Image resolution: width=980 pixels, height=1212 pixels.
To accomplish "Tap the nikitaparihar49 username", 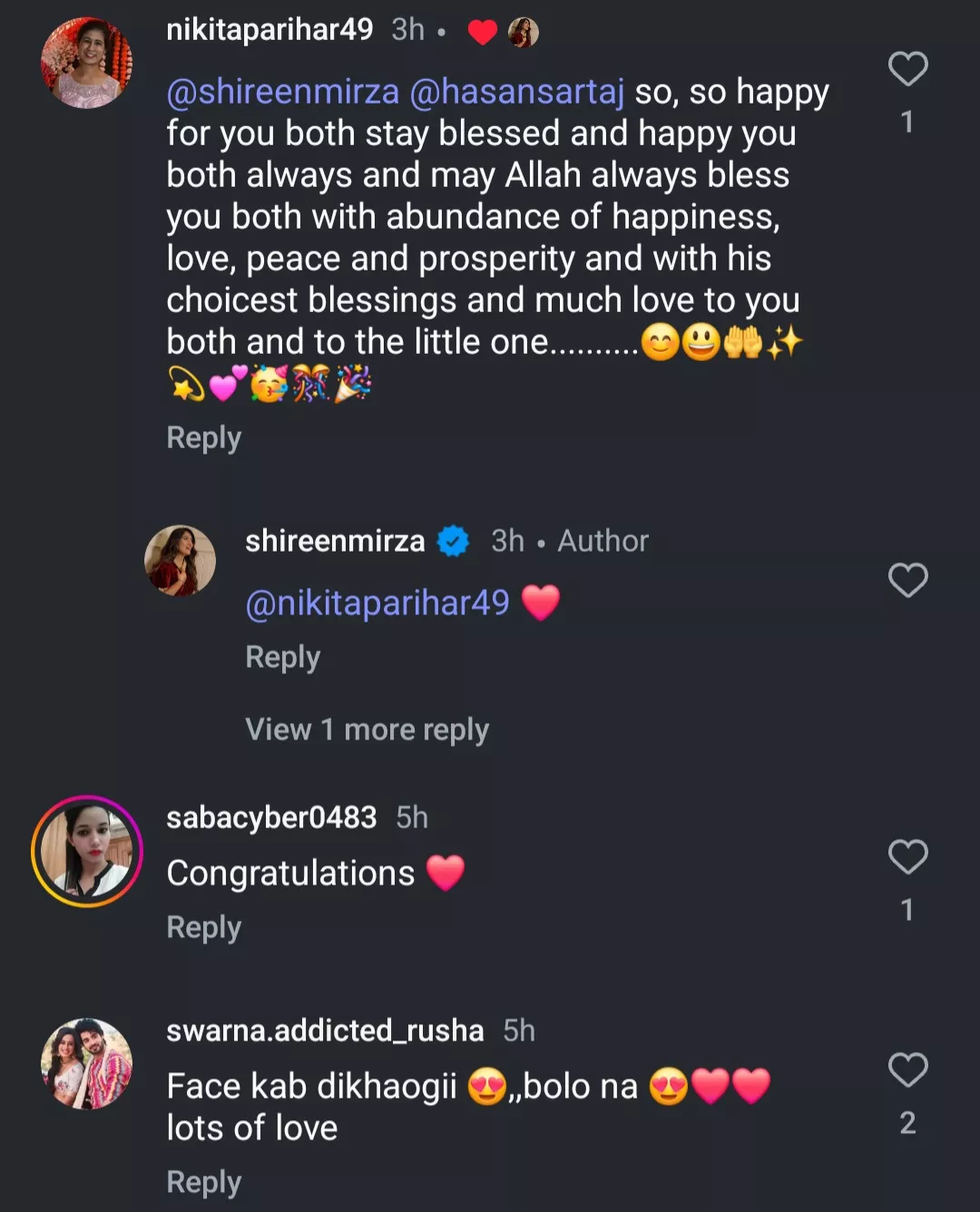I will [x=269, y=30].
